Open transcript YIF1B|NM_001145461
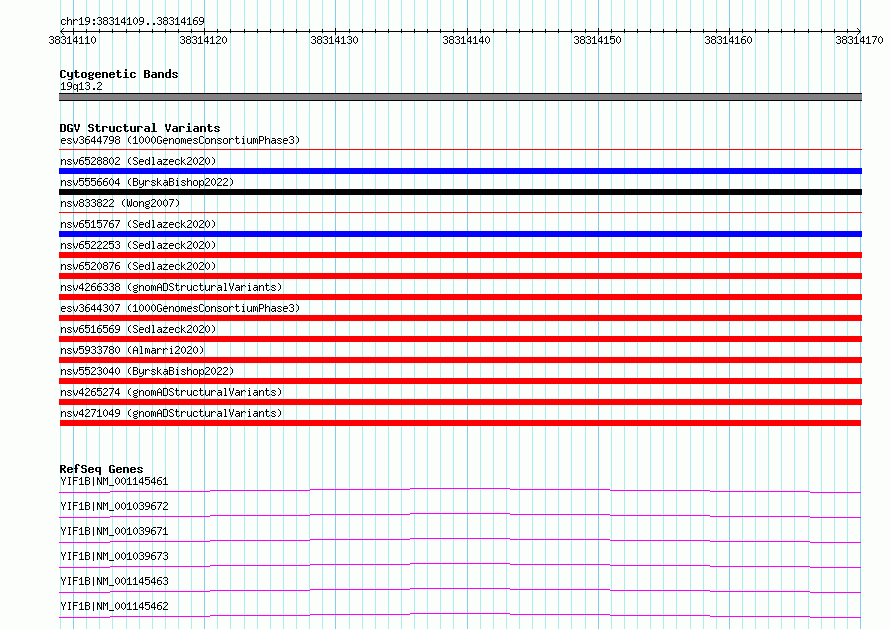890x629 pixels. coord(114,481)
